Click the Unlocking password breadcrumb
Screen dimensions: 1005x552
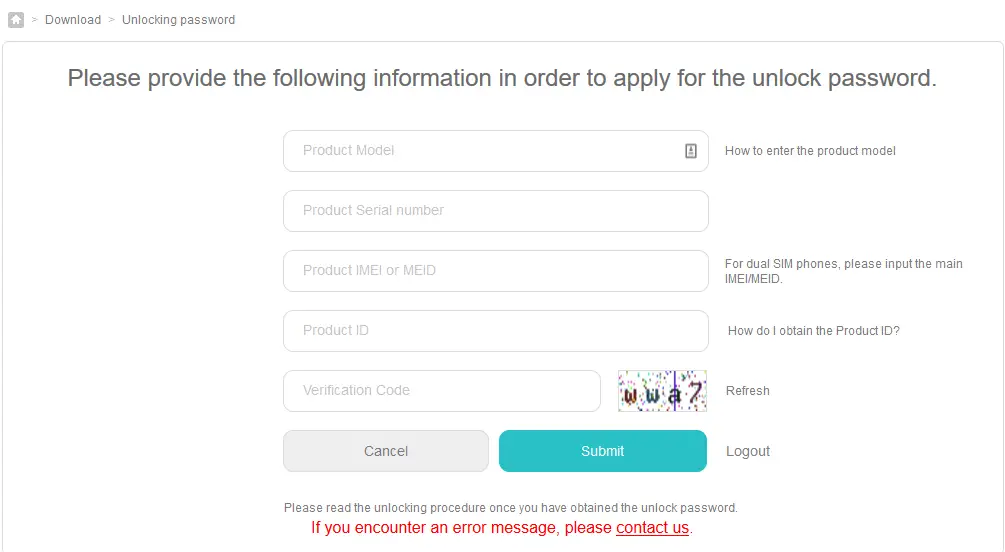coord(178,20)
